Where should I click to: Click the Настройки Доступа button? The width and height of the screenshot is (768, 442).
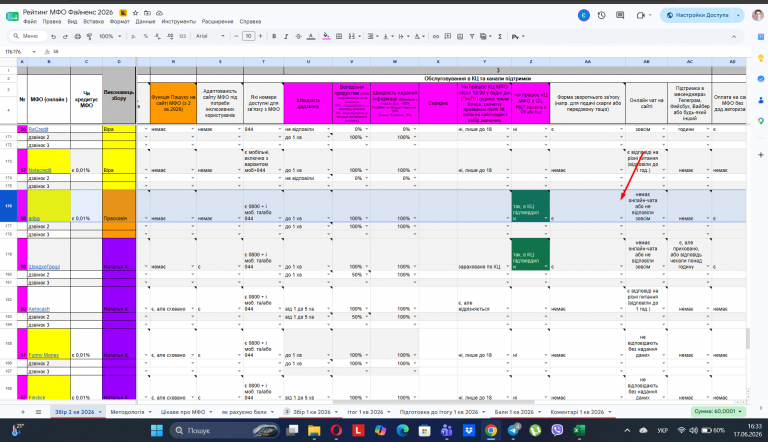point(697,15)
